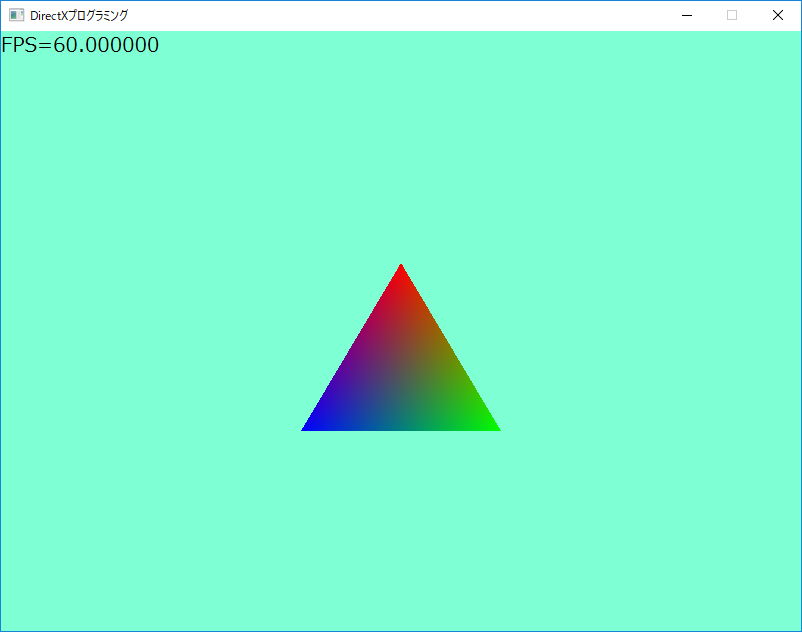This screenshot has height=632, width=802.
Task: Minimize the DirectX programming window
Action: click(x=687, y=15)
